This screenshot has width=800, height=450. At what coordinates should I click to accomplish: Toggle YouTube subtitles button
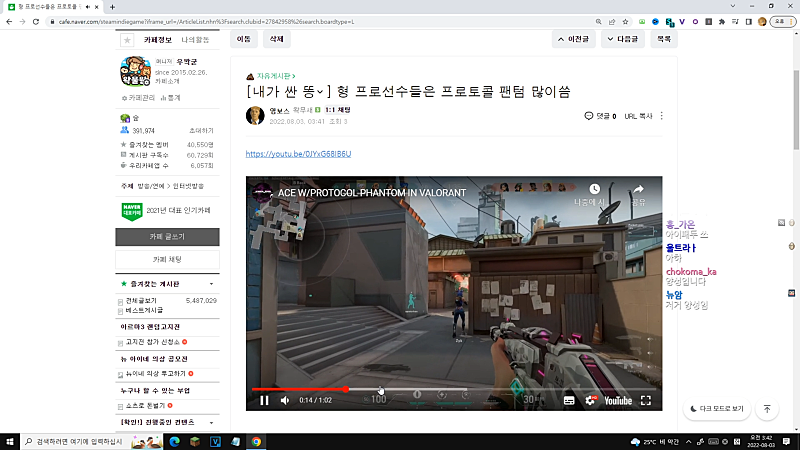tap(569, 401)
